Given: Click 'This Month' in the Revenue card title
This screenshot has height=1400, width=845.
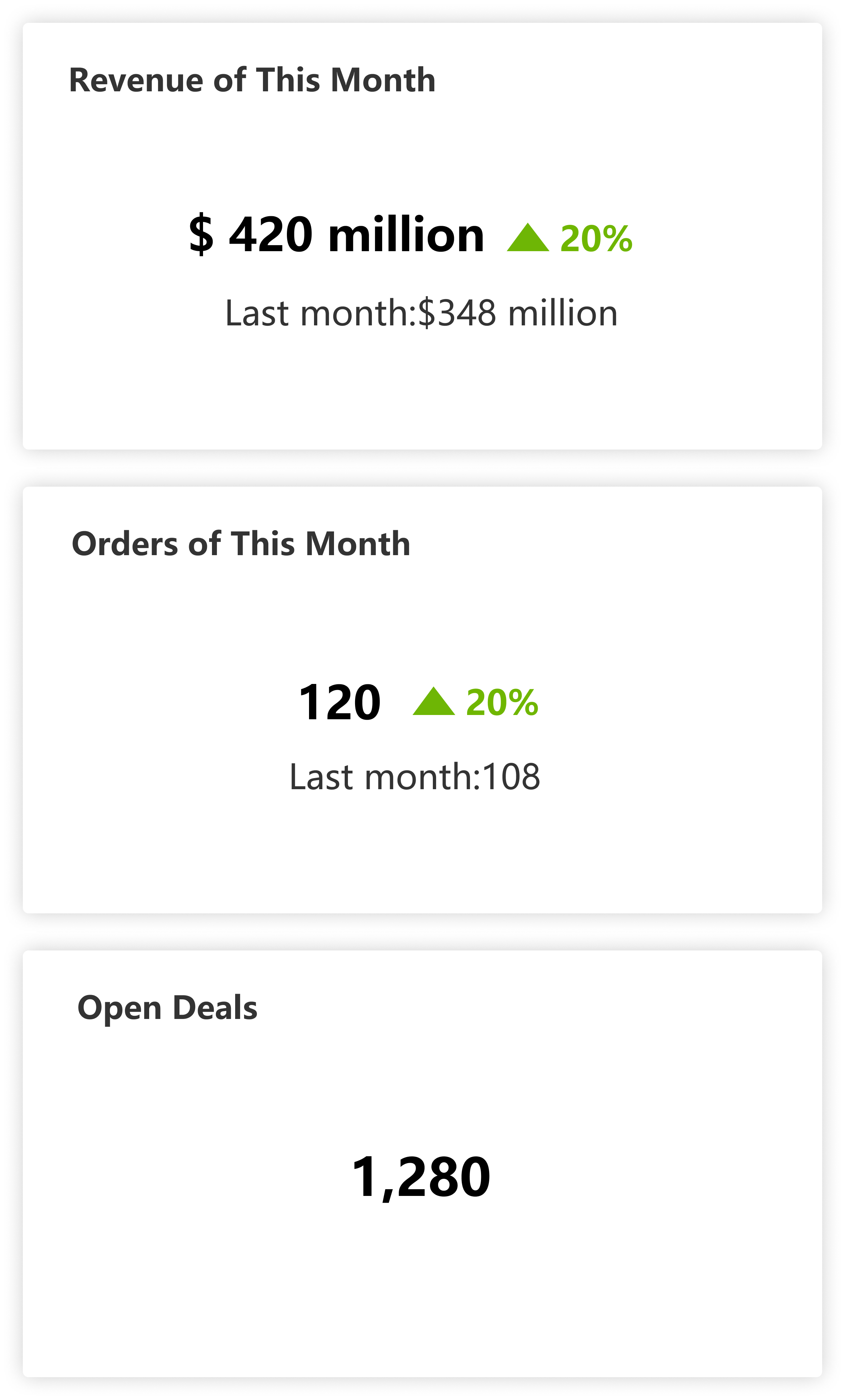Looking at the screenshot, I should click(x=345, y=80).
